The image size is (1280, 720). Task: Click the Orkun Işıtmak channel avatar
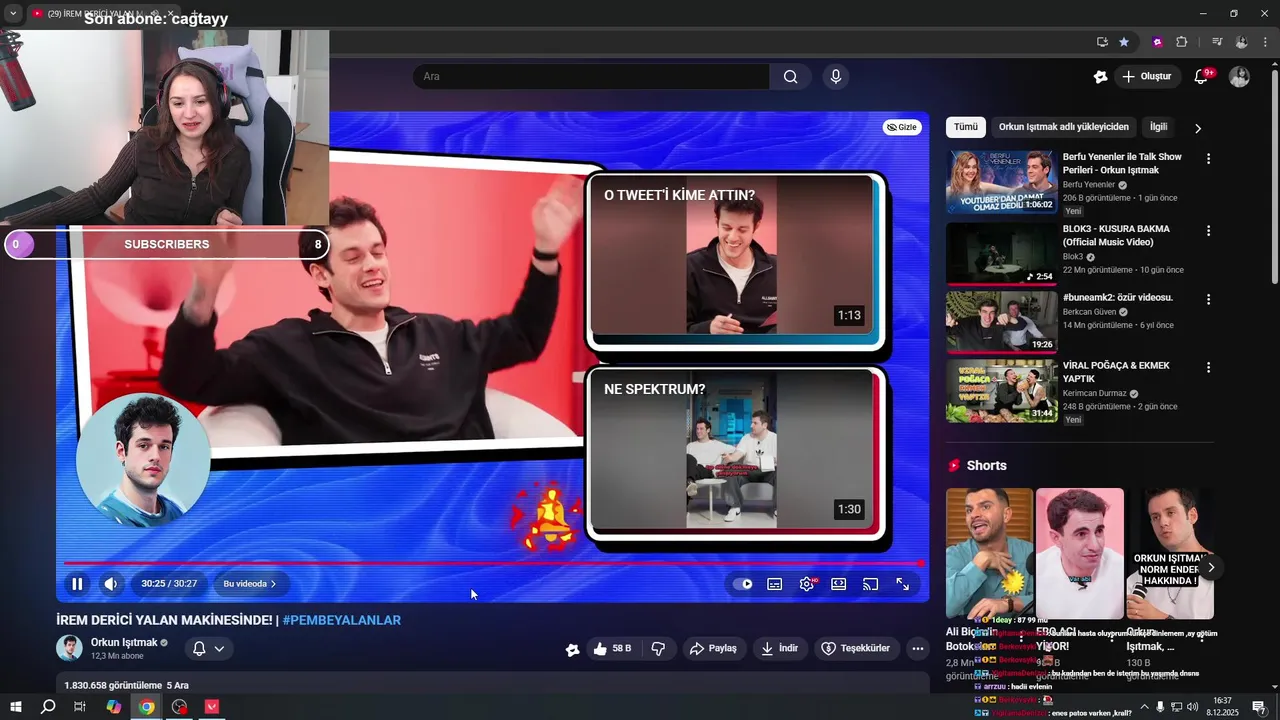tap(70, 648)
